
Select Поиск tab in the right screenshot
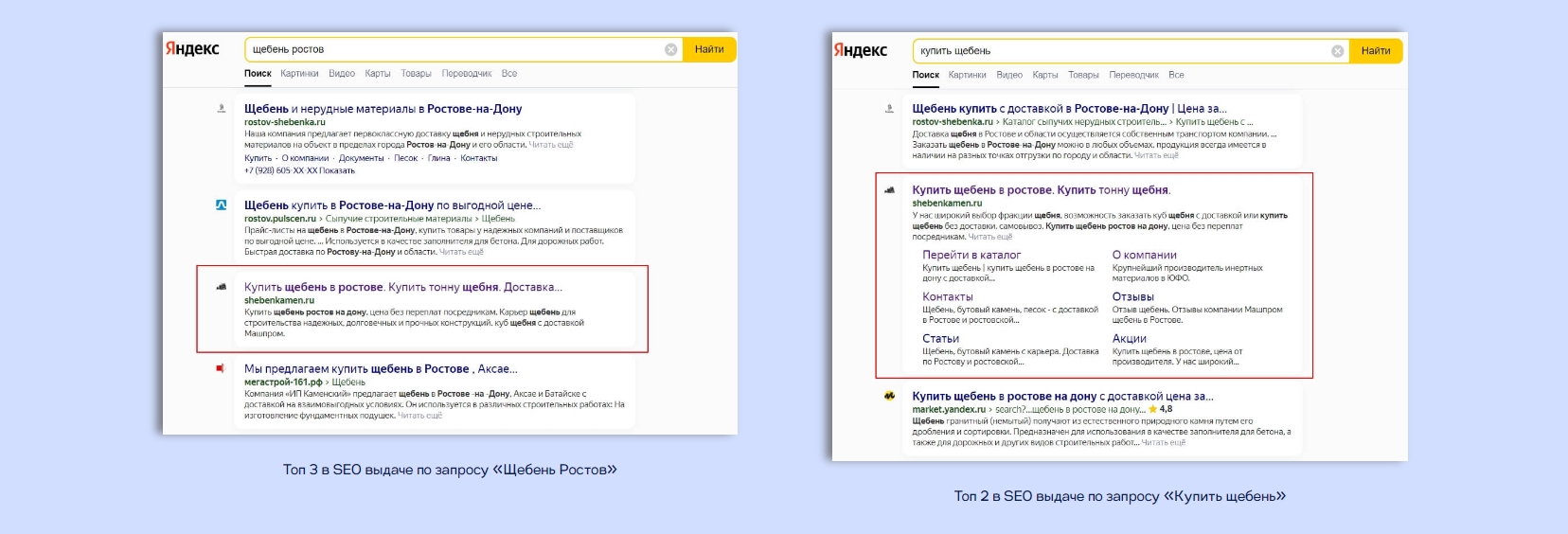926,75
